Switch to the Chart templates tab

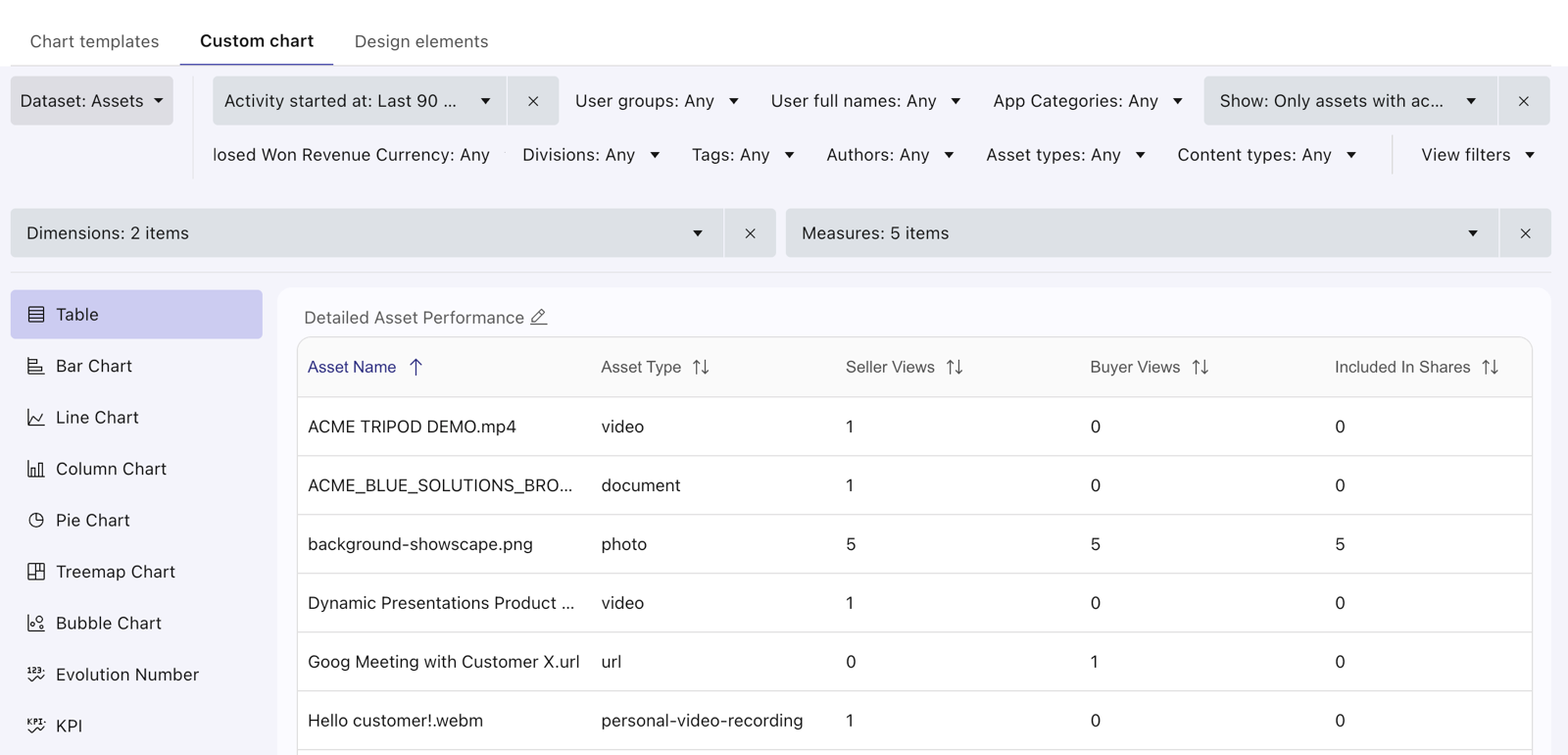[x=94, y=41]
